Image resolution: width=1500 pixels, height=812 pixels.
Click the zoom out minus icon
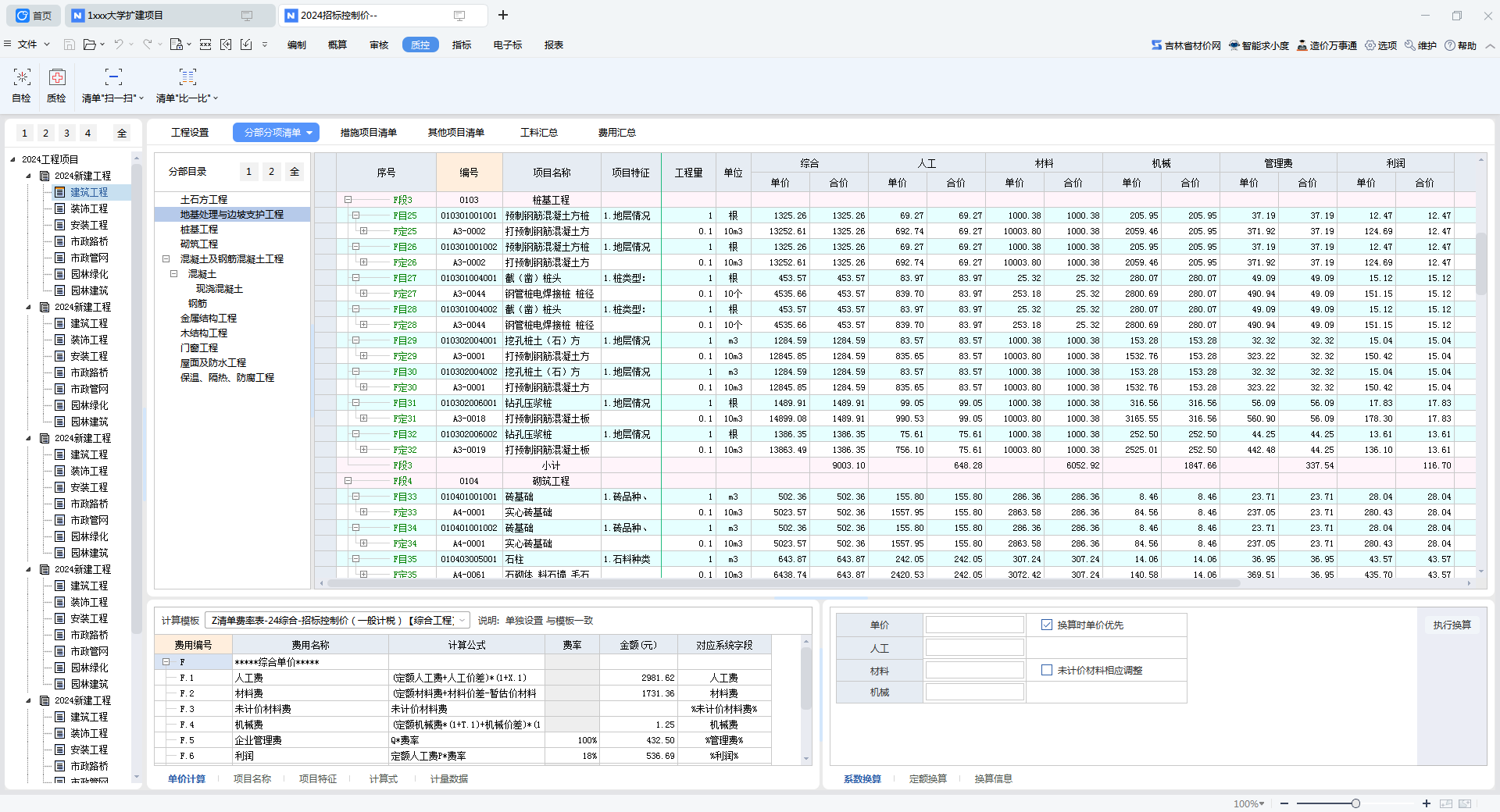click(x=1284, y=803)
